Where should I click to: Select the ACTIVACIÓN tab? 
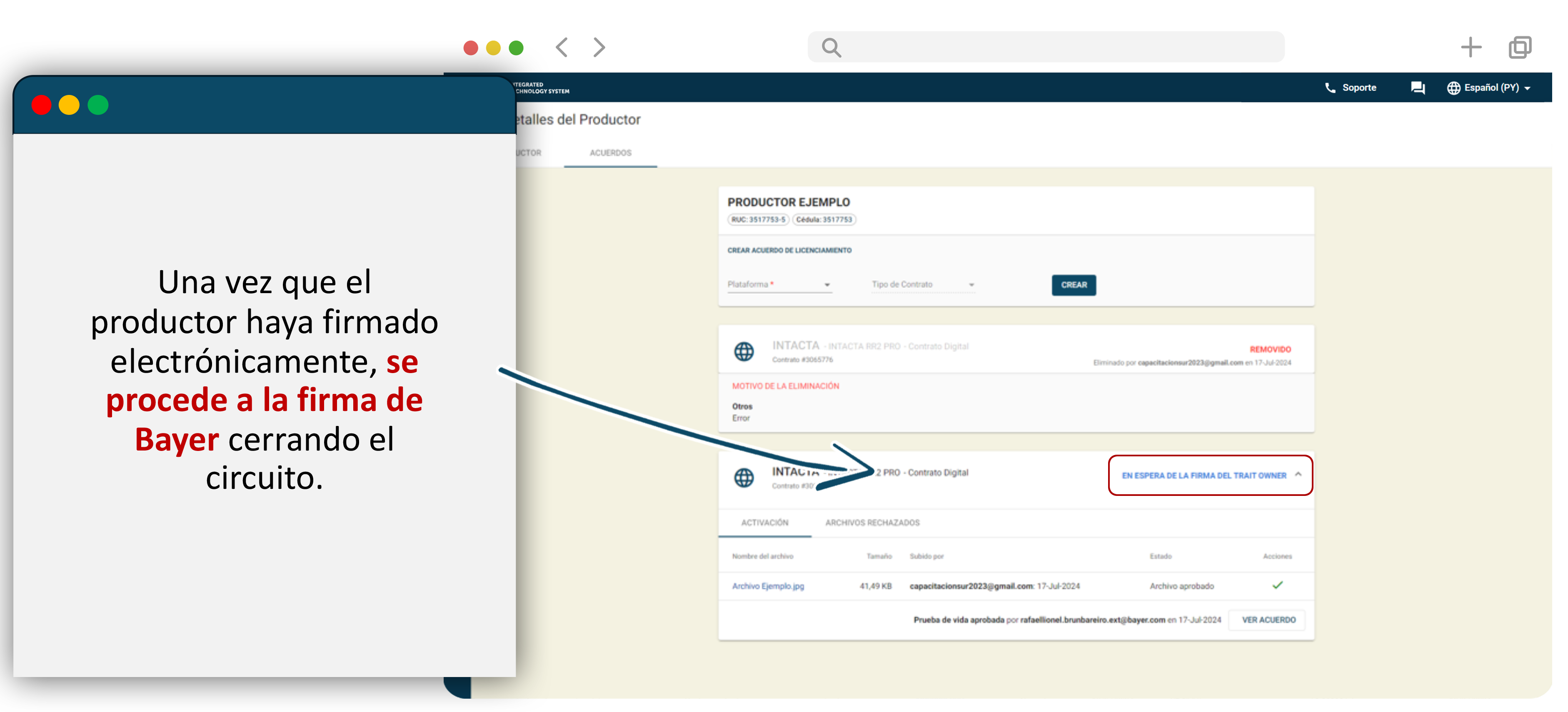tap(764, 523)
